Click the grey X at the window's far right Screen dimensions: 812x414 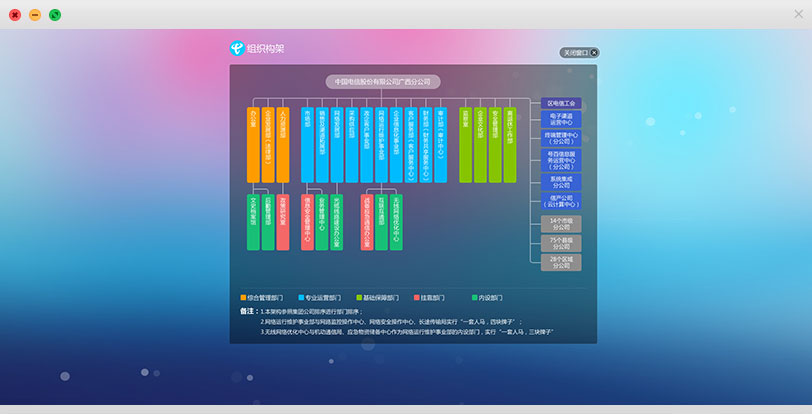(799, 14)
